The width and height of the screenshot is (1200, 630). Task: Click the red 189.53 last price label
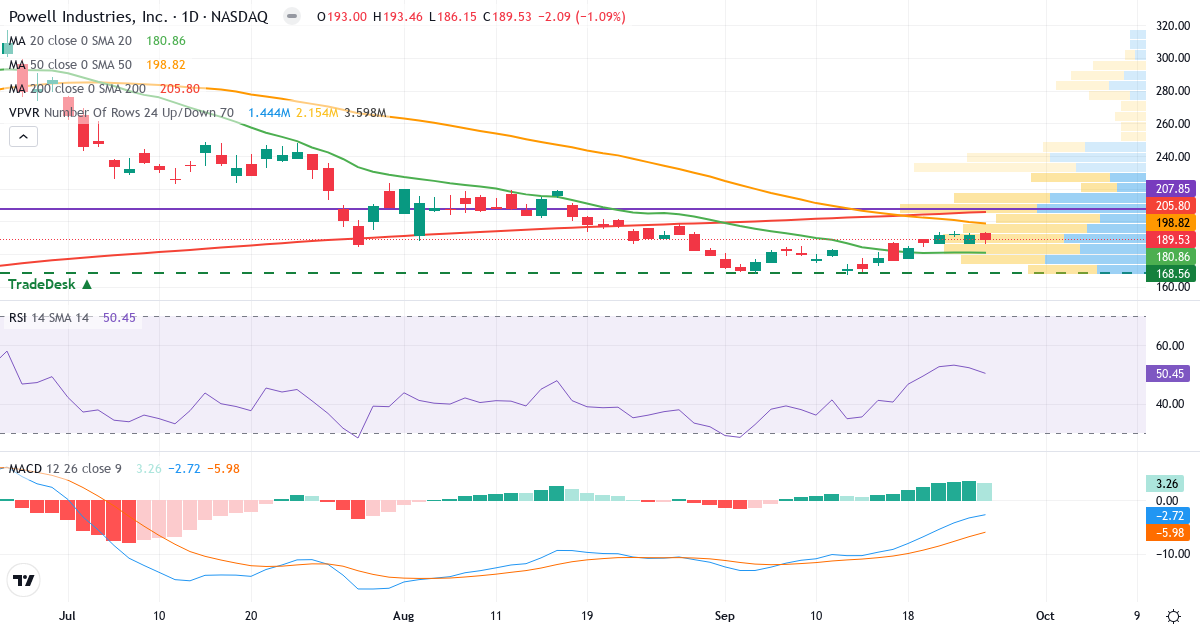tap(1171, 240)
